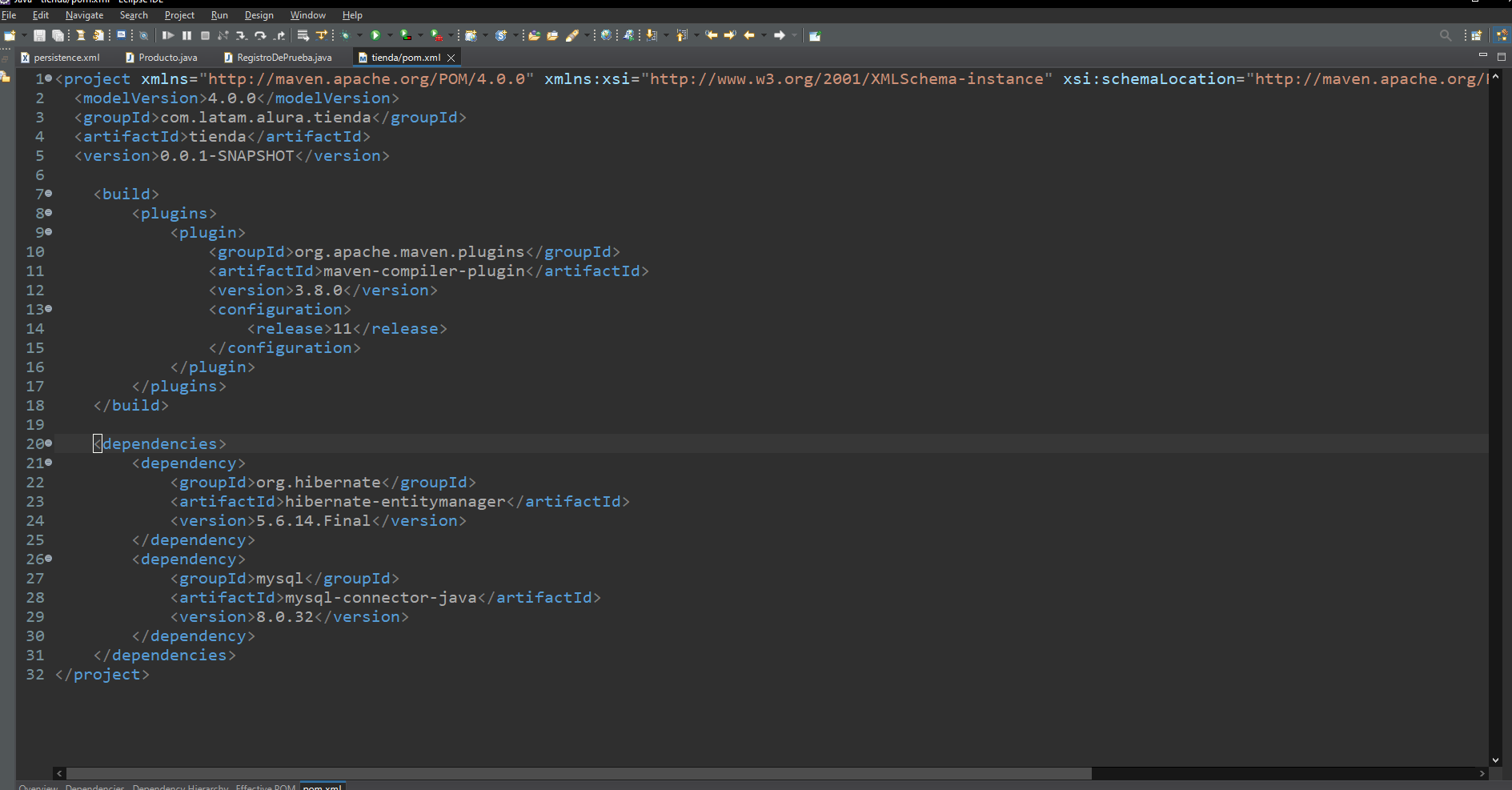Click the Save All icon

point(58,35)
